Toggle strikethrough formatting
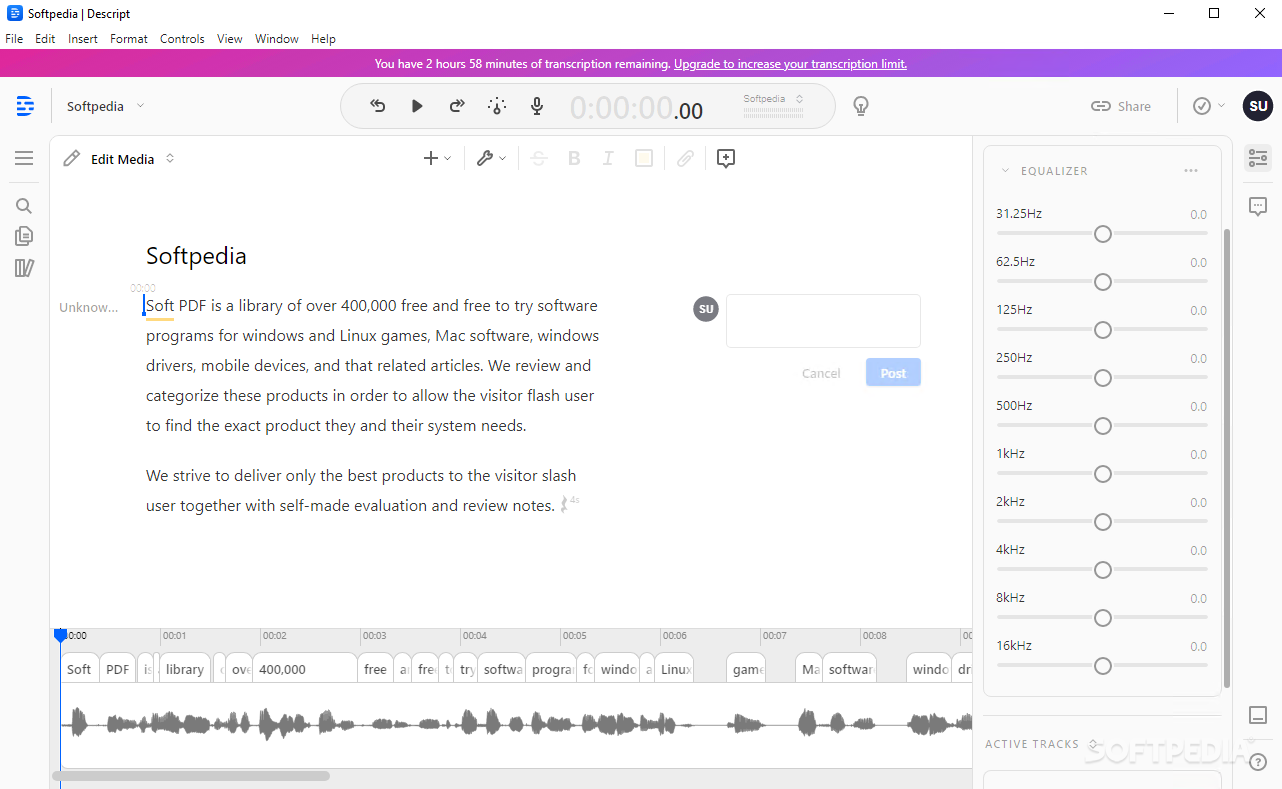This screenshot has height=789, width=1282. (539, 158)
